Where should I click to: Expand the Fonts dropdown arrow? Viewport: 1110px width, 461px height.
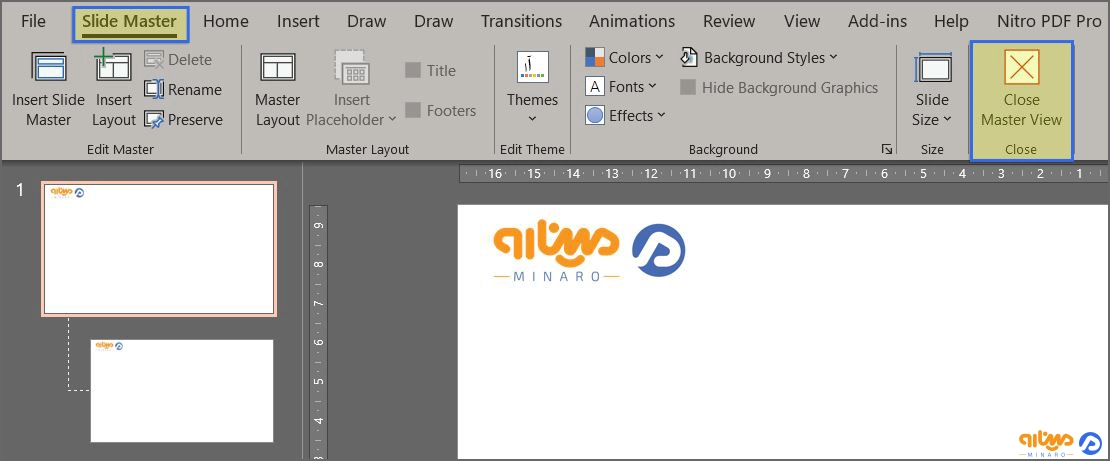tap(653, 86)
